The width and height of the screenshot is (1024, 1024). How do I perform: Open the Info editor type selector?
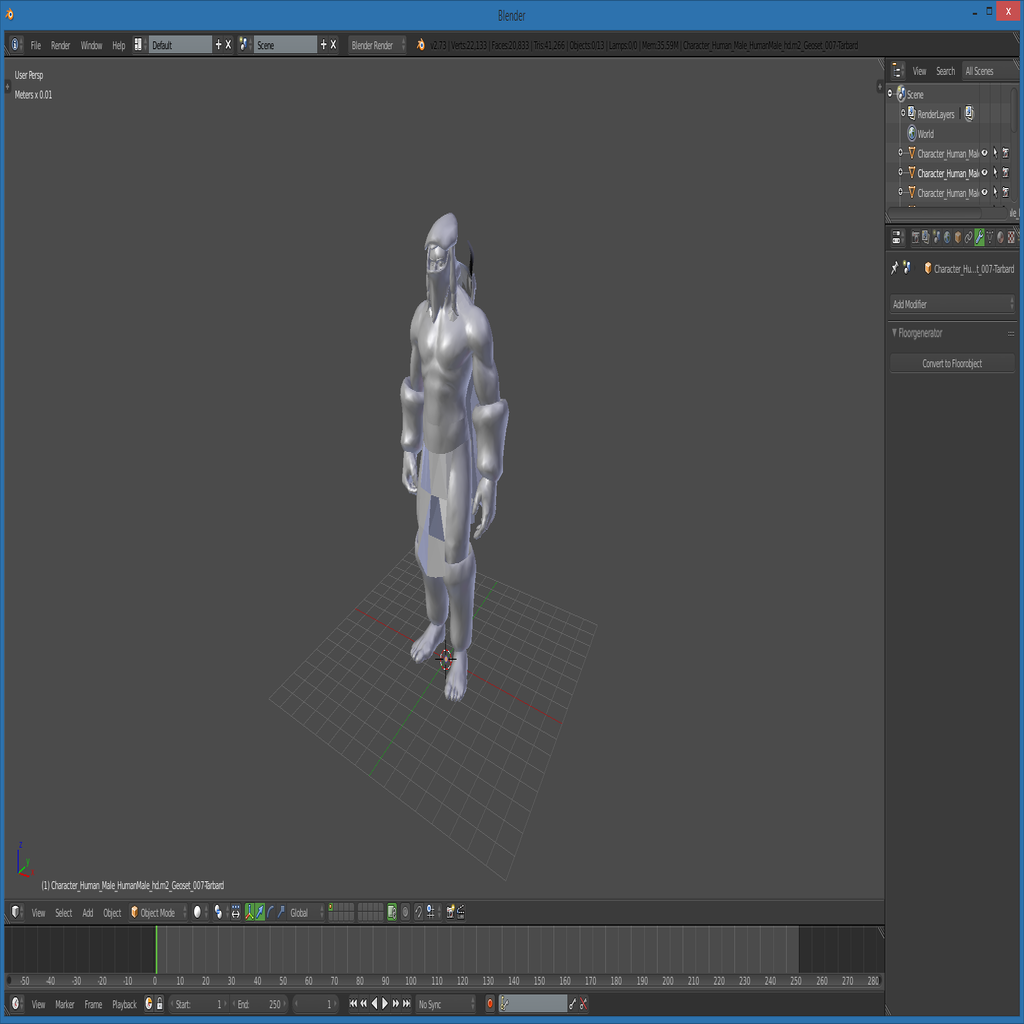pos(16,44)
